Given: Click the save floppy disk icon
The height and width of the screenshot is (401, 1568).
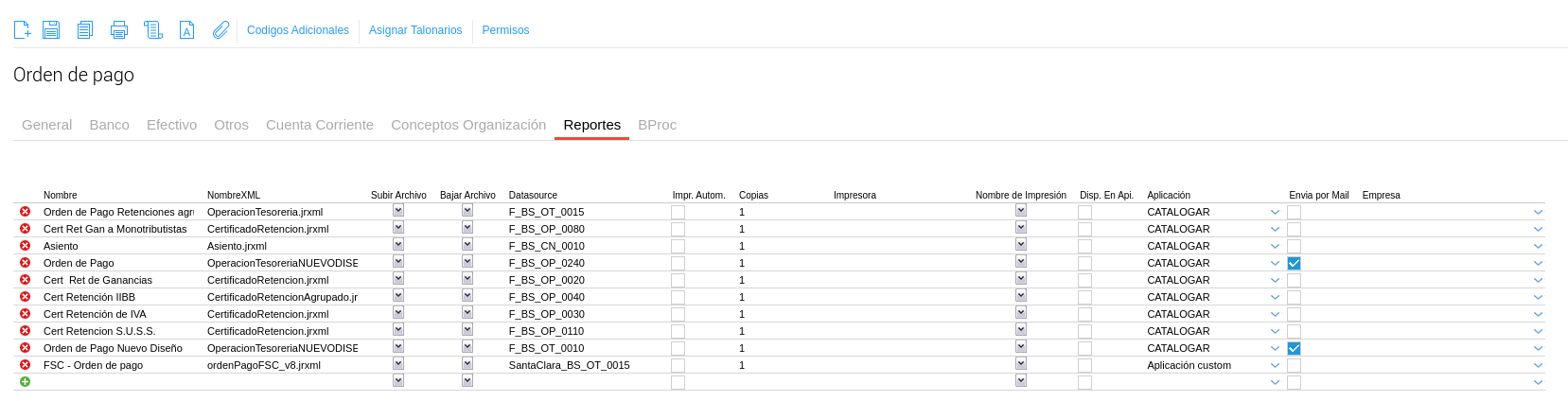Looking at the screenshot, I should click(x=51, y=30).
